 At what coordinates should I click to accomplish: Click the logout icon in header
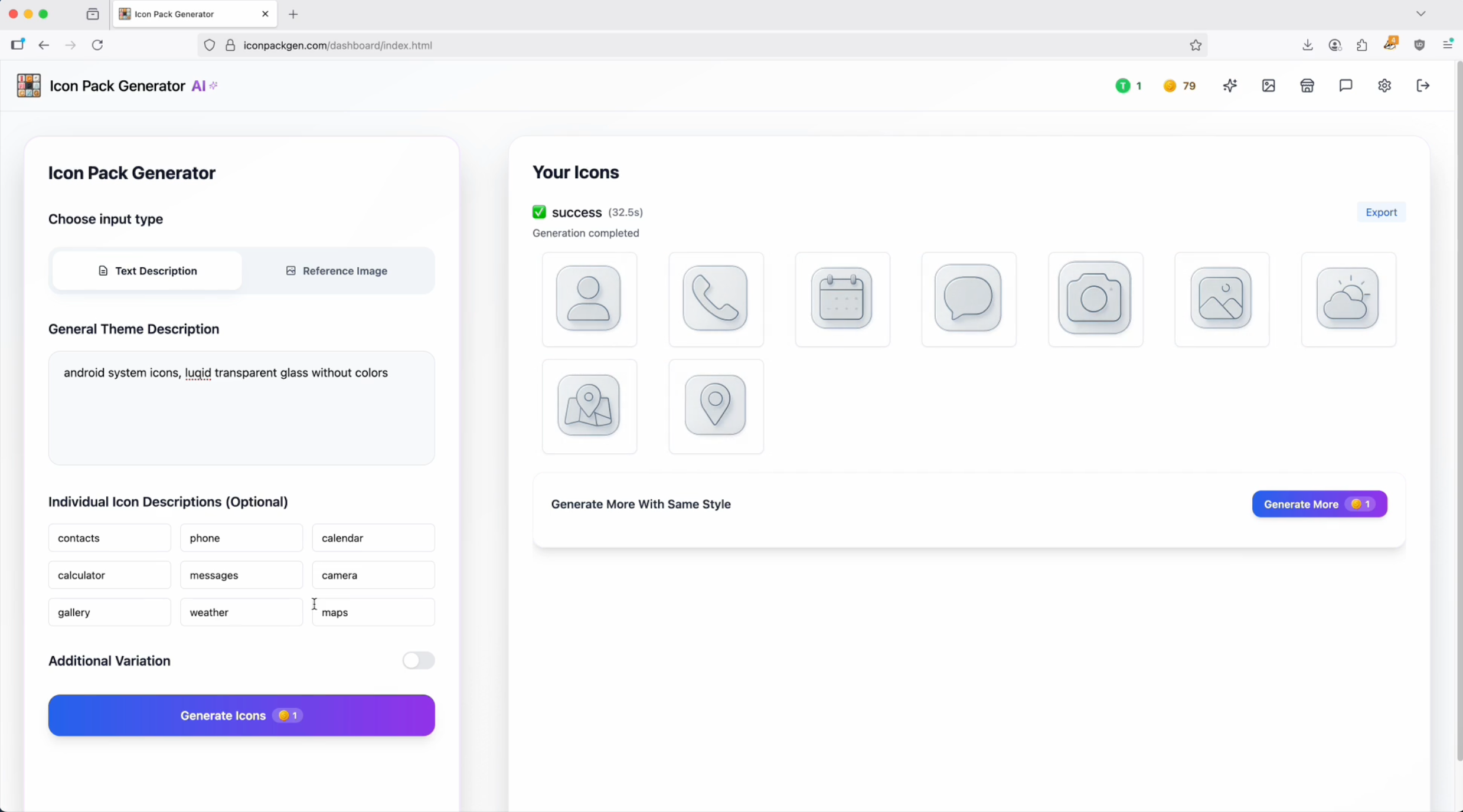pyautogui.click(x=1423, y=86)
